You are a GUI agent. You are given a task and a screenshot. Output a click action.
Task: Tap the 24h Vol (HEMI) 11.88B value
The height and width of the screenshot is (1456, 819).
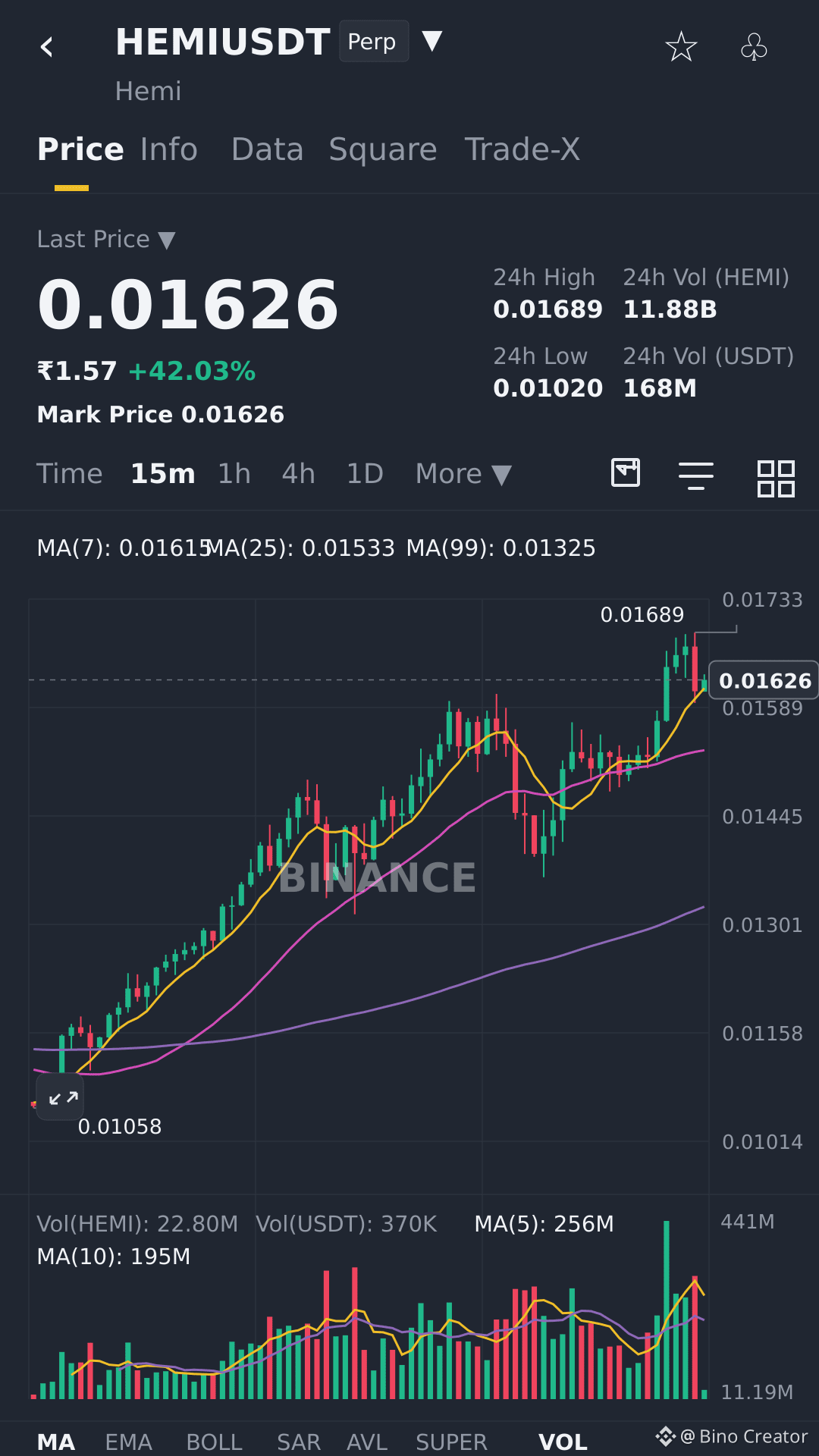(670, 309)
